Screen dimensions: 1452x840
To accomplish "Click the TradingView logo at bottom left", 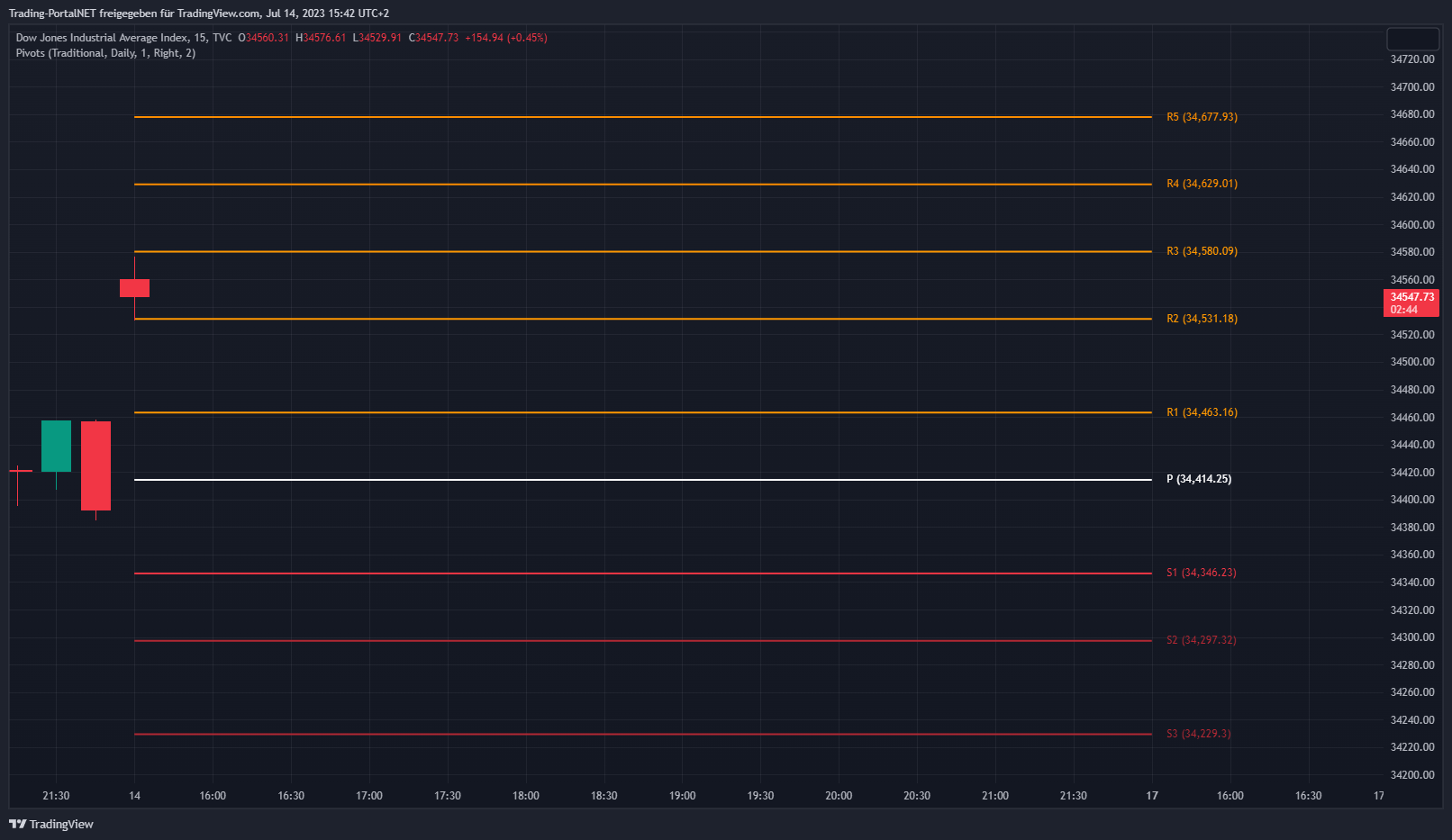I will pos(51,824).
